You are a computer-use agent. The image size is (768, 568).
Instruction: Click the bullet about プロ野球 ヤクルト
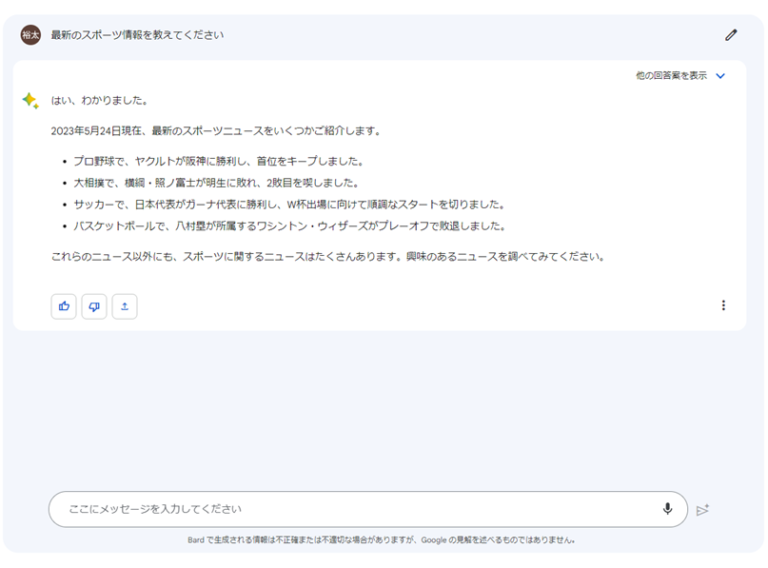coord(218,161)
